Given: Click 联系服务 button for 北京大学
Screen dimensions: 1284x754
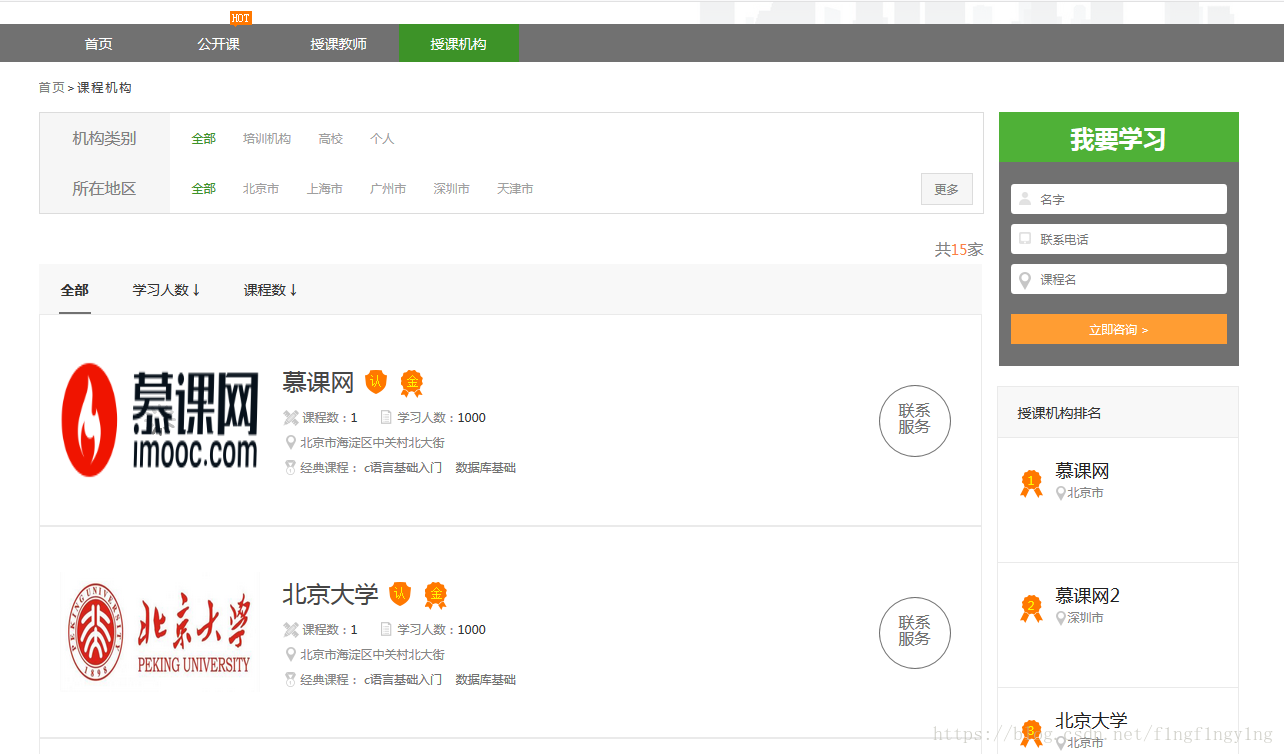Looking at the screenshot, I should pos(915,633).
